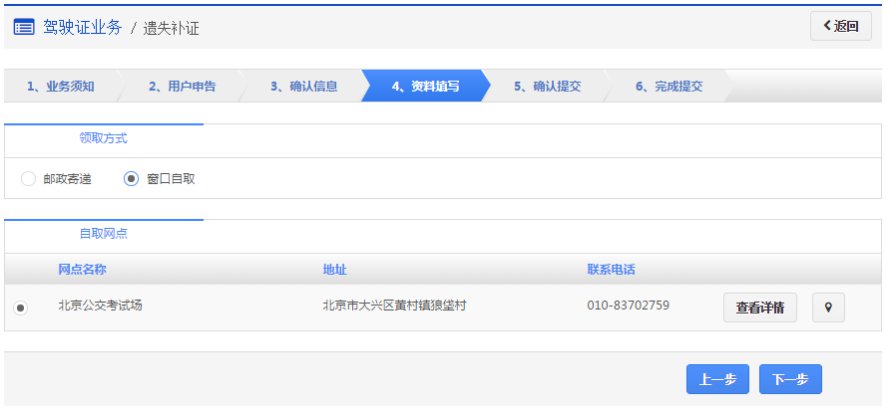Click the 自取网点 section heading
The width and height of the screenshot is (887, 413).
(103, 234)
